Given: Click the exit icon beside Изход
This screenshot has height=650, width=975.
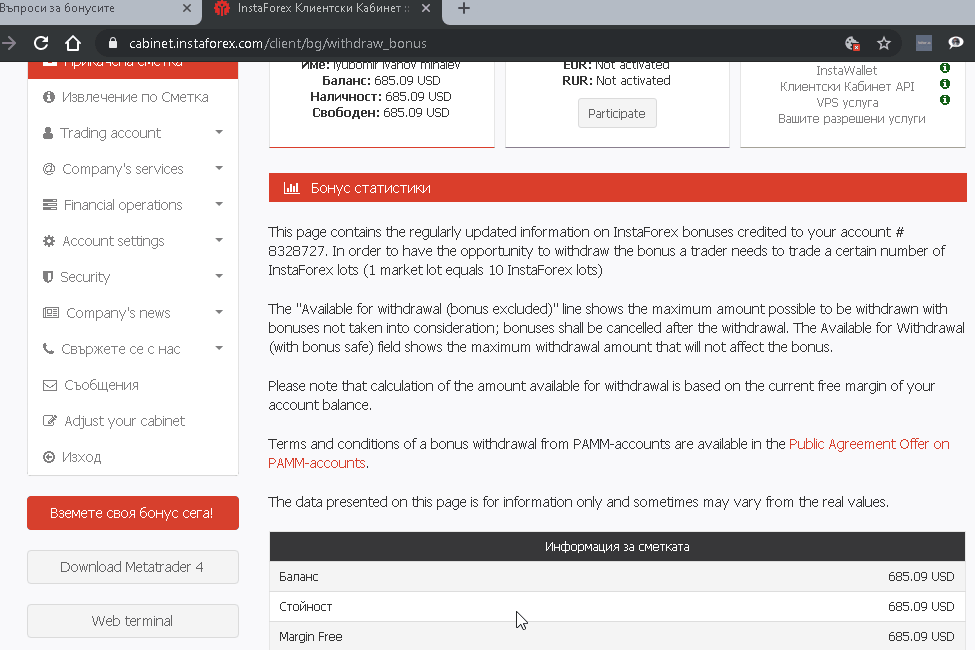Looking at the screenshot, I should [49, 457].
